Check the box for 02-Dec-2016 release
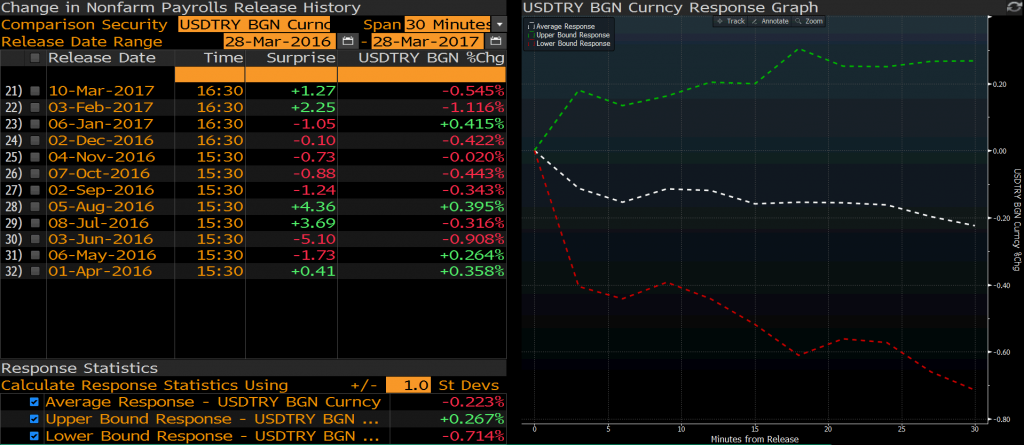The height and width of the screenshot is (445, 1024). [x=35, y=140]
